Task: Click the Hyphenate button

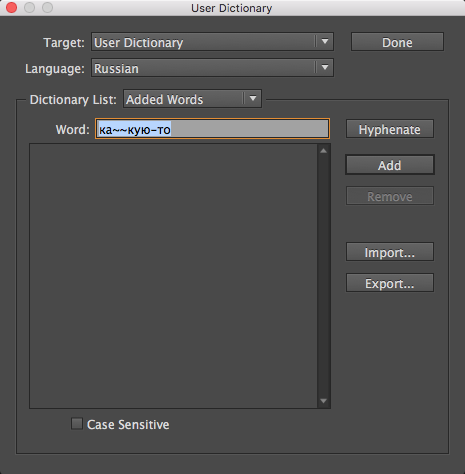Action: [x=390, y=129]
